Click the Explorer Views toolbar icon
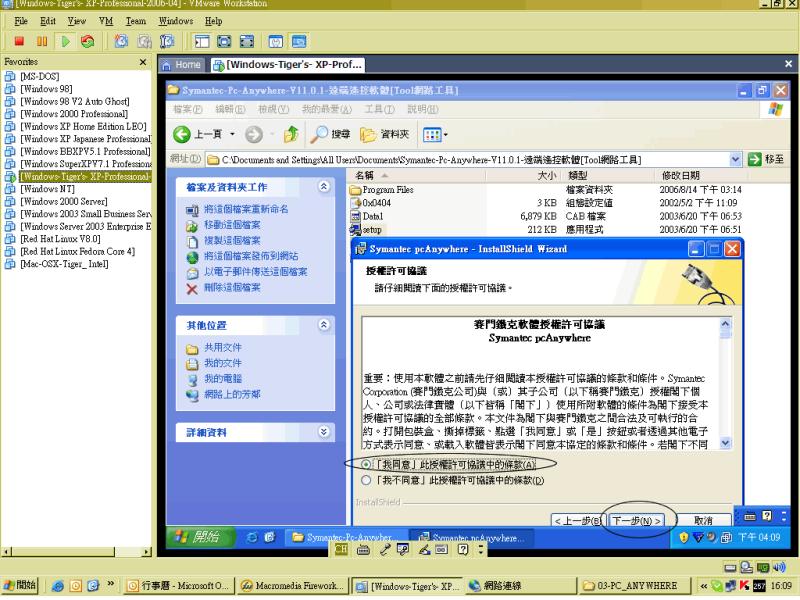 (432, 135)
